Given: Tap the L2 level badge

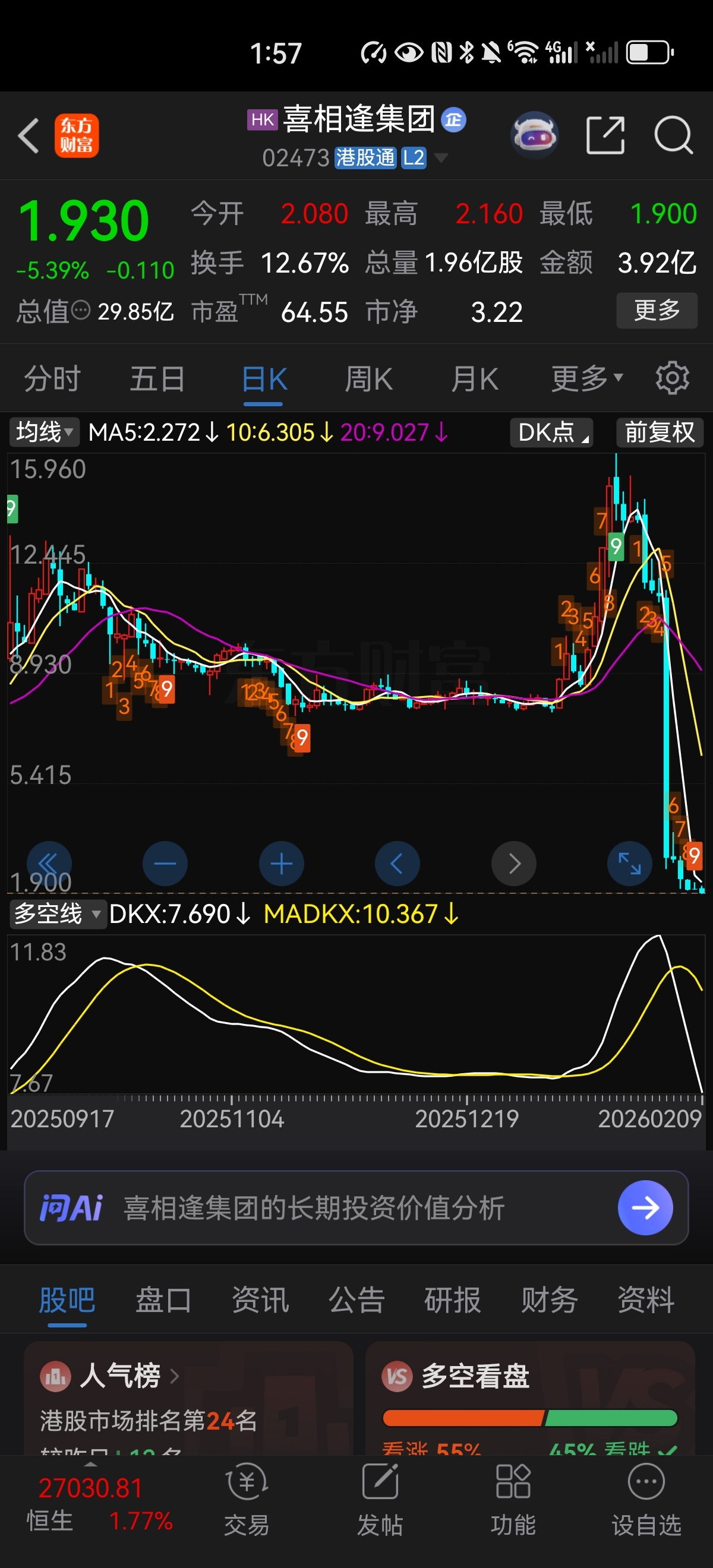Looking at the screenshot, I should pos(414,158).
